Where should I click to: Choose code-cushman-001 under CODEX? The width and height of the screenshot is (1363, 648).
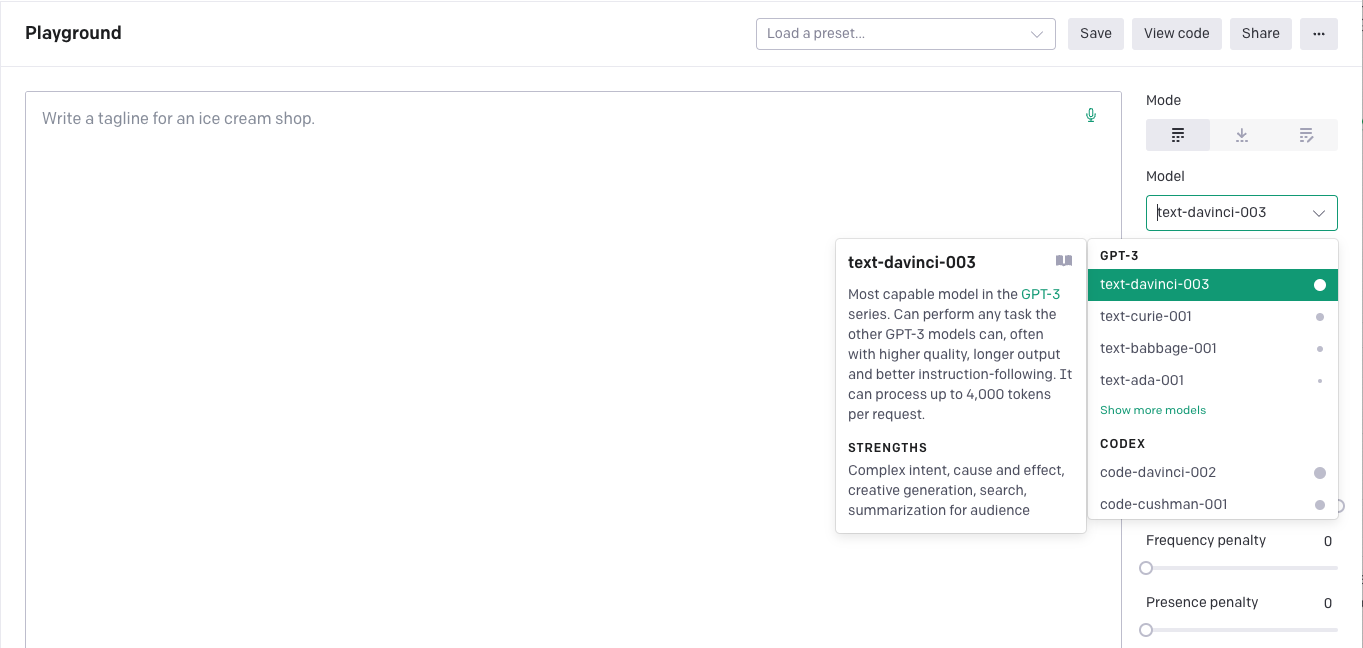coord(1163,504)
